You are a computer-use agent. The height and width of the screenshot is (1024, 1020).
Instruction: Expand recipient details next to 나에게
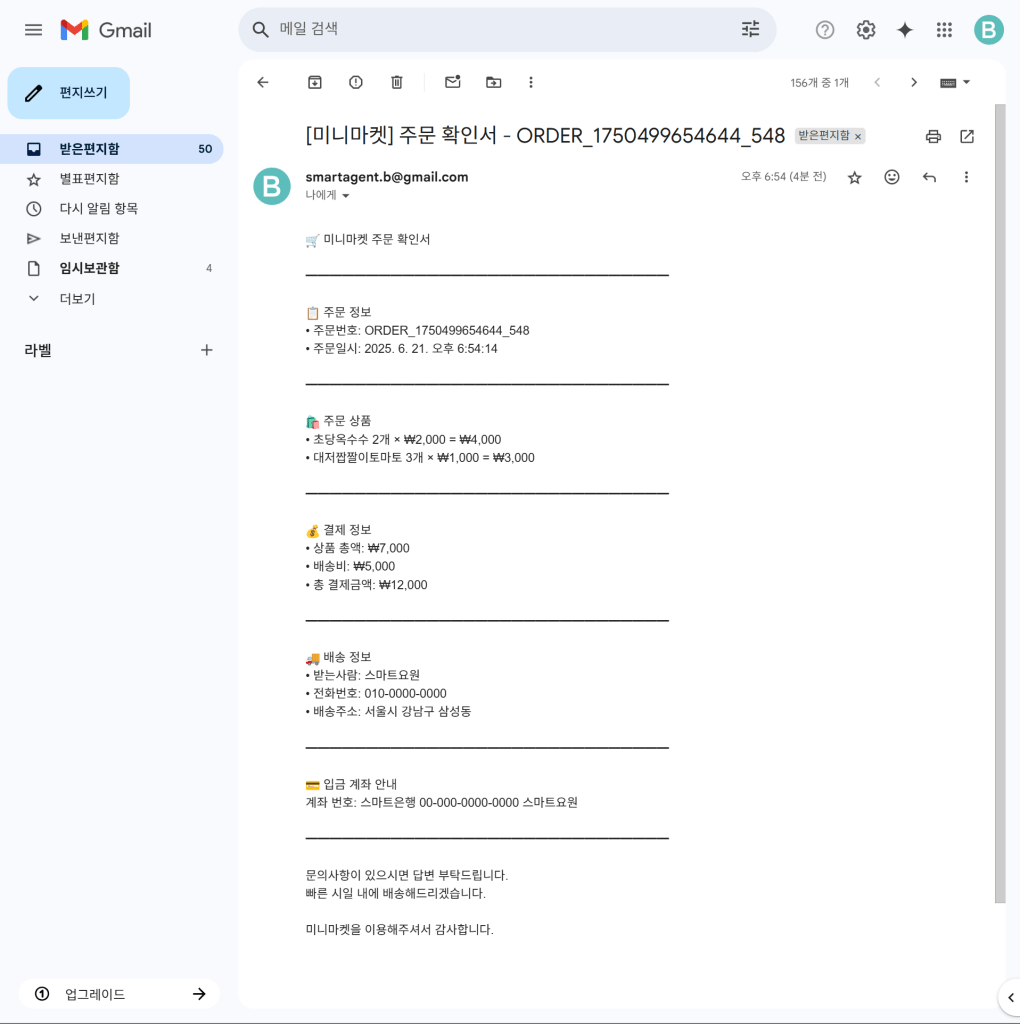(x=346, y=196)
